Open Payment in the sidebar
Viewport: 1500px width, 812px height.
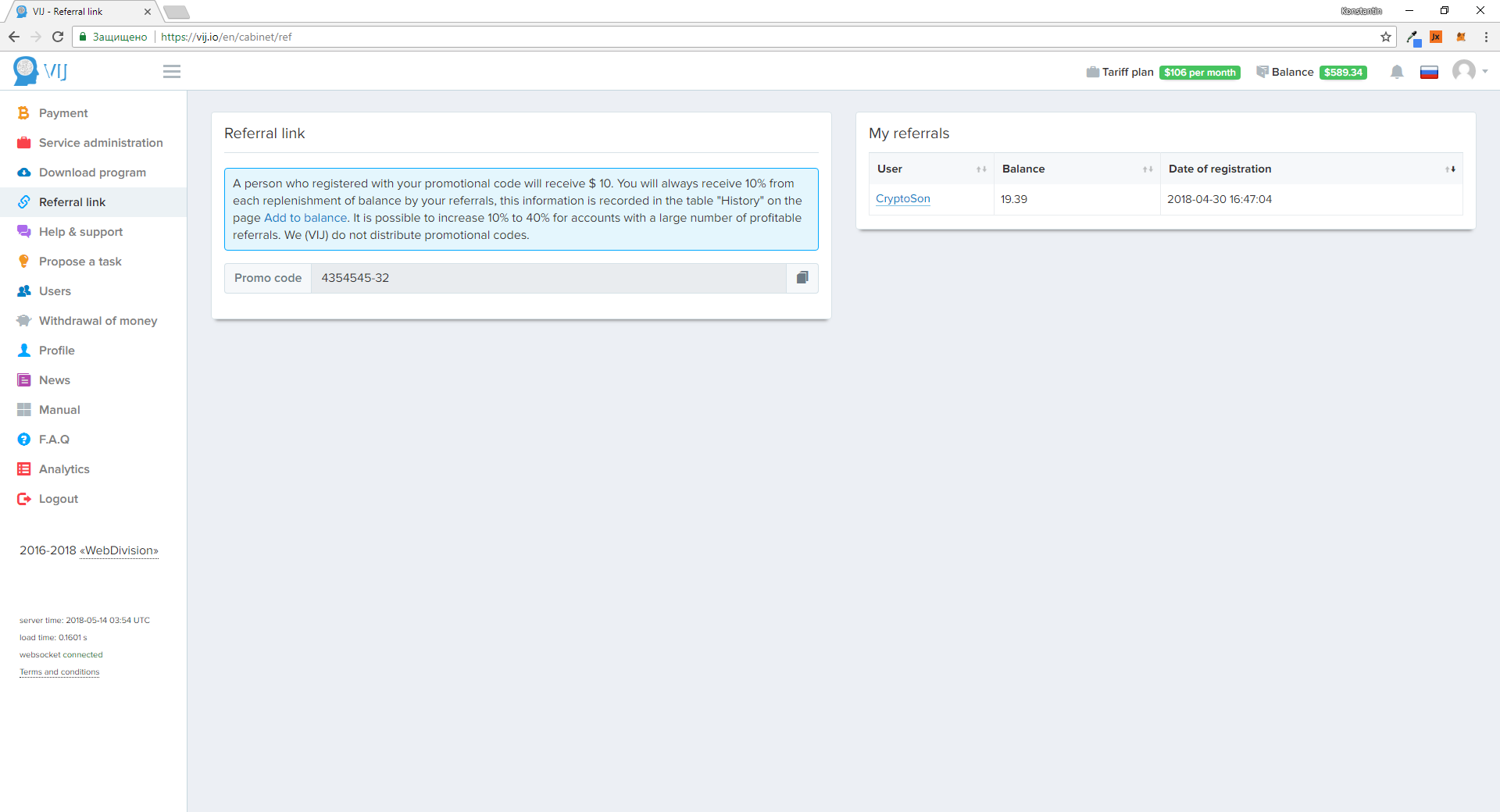(63, 113)
